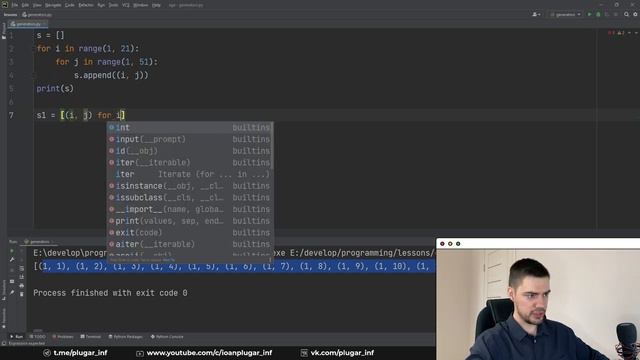Click the wrench icon in Run panel
Image resolution: width=640 pixels, height=360 pixels.
pyautogui.click(x=12, y=260)
